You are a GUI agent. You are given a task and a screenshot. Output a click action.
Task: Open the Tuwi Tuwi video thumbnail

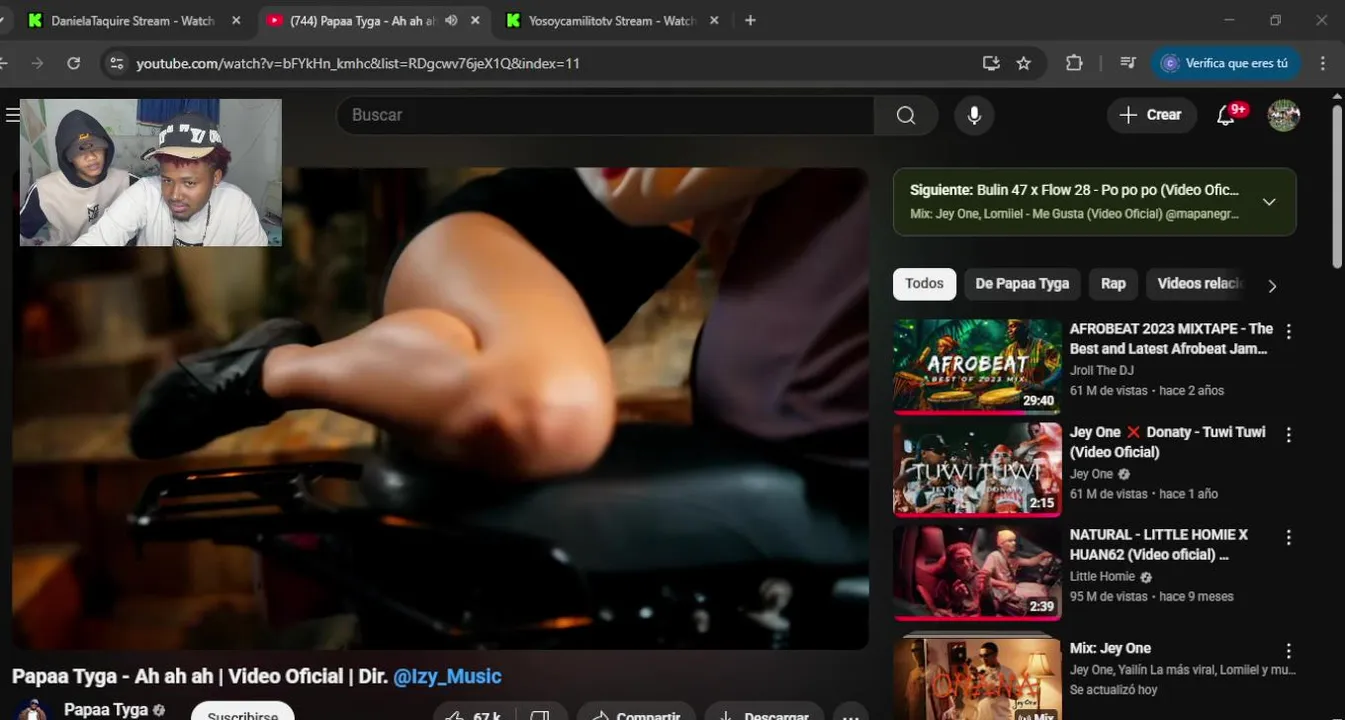977,469
